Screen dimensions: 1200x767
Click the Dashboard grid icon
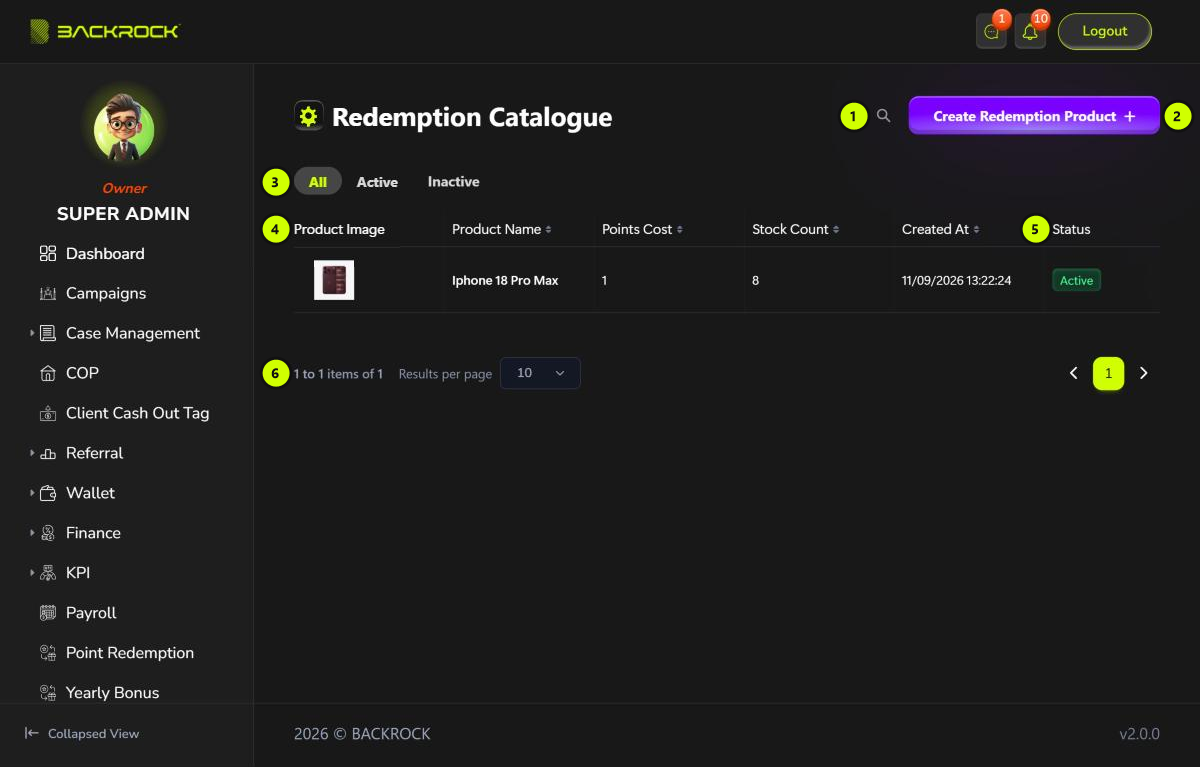(x=48, y=253)
